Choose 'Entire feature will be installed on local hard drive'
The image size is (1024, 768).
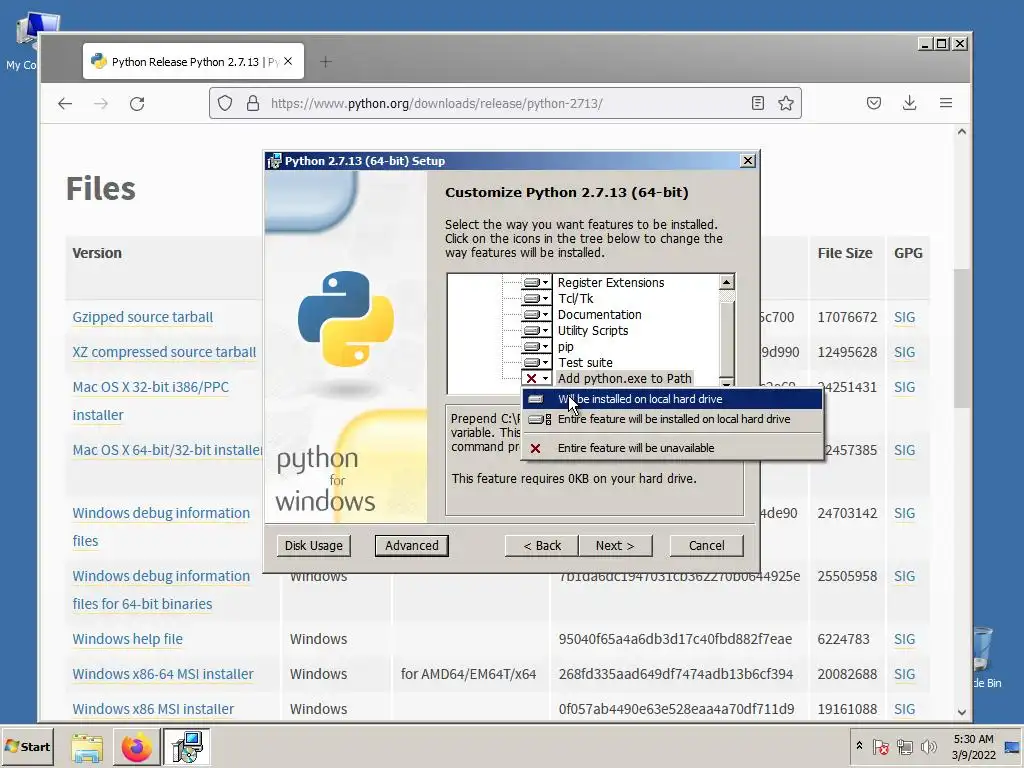[672, 419]
